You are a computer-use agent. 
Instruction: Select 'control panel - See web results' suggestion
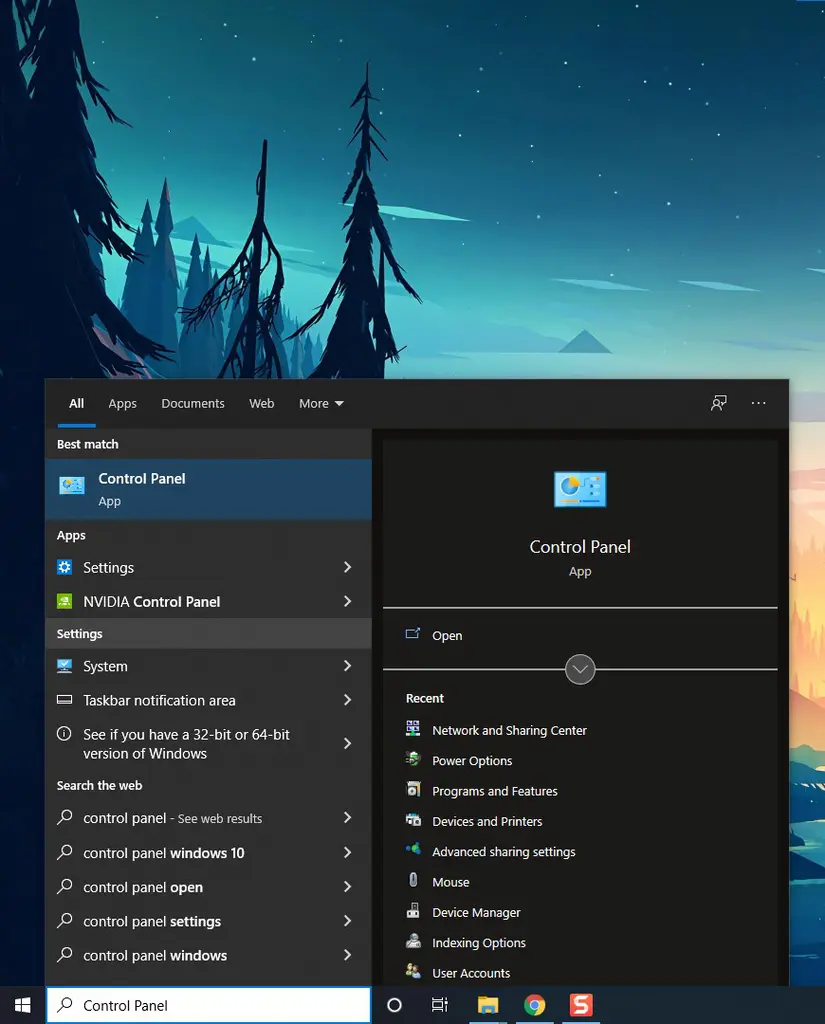point(172,818)
